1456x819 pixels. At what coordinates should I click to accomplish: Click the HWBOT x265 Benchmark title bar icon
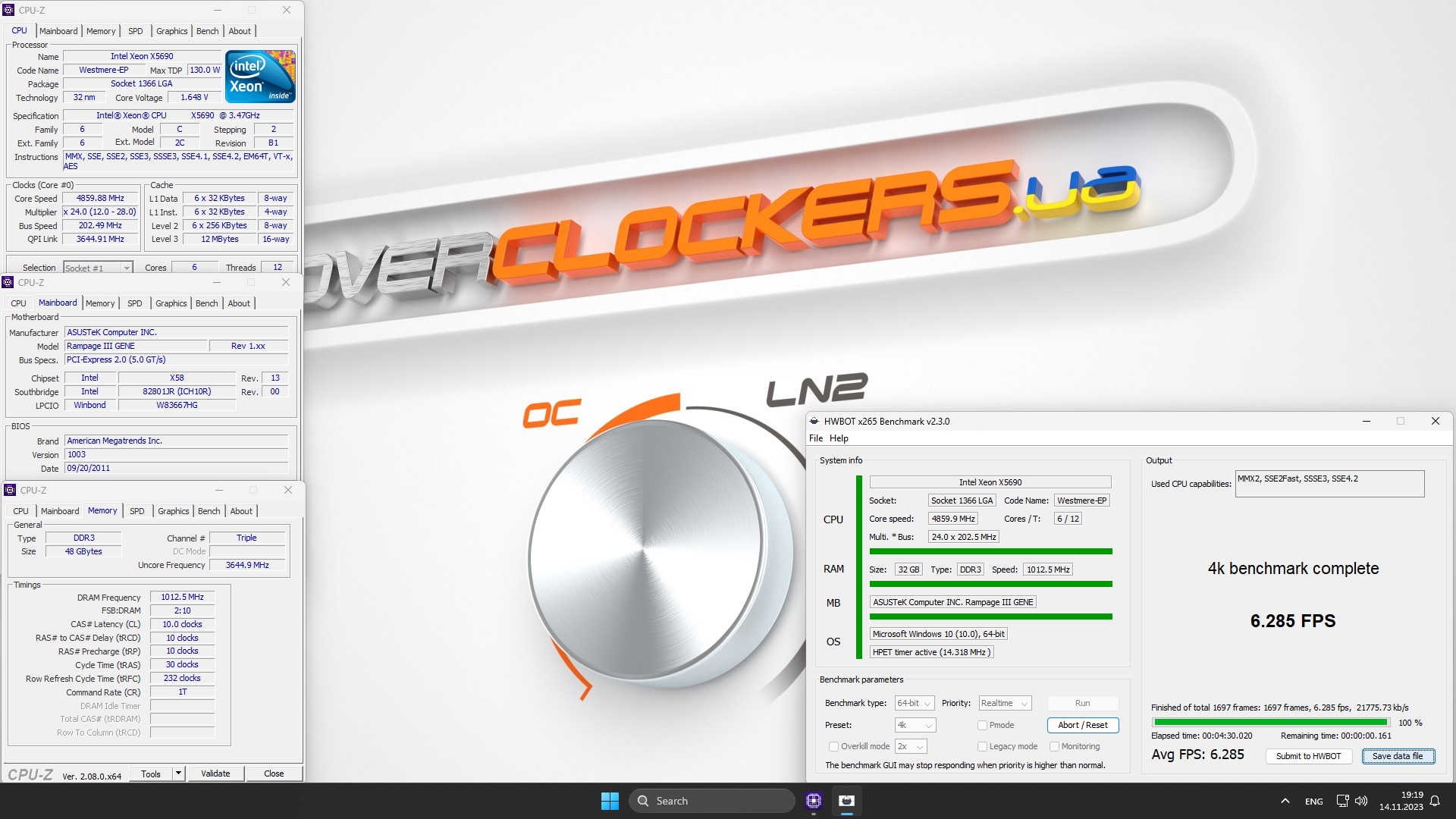(x=814, y=421)
